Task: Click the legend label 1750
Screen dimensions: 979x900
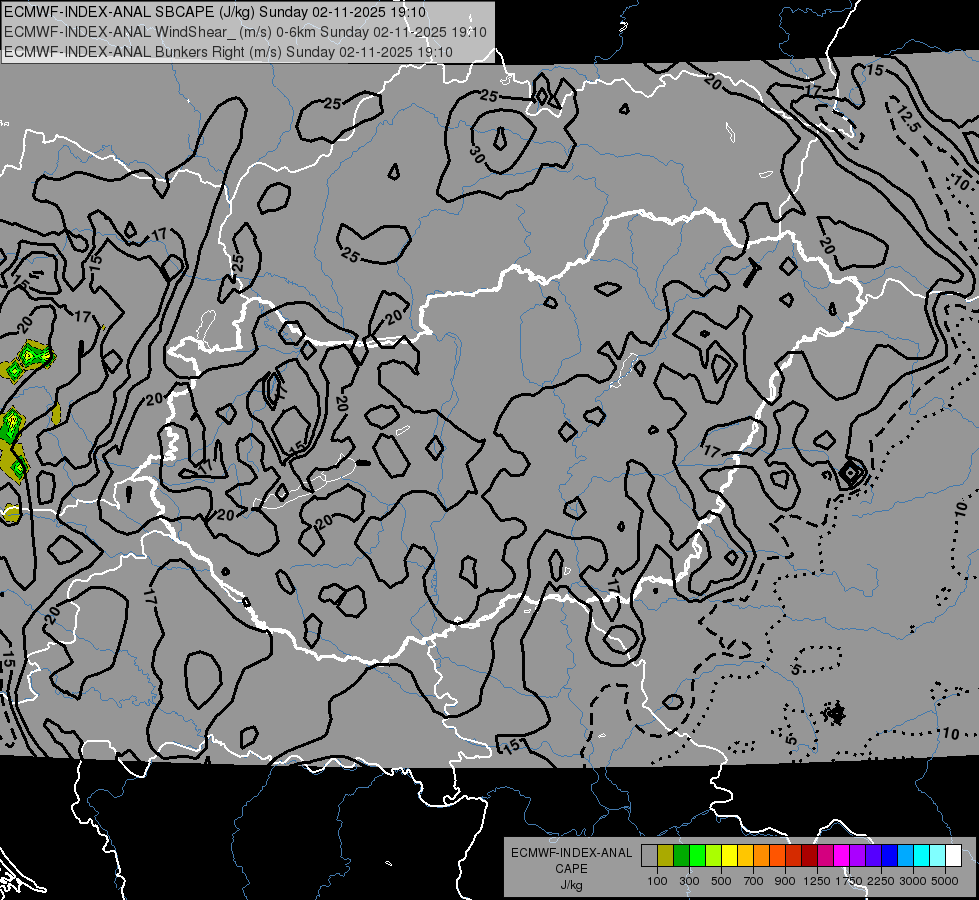Action: [x=849, y=881]
